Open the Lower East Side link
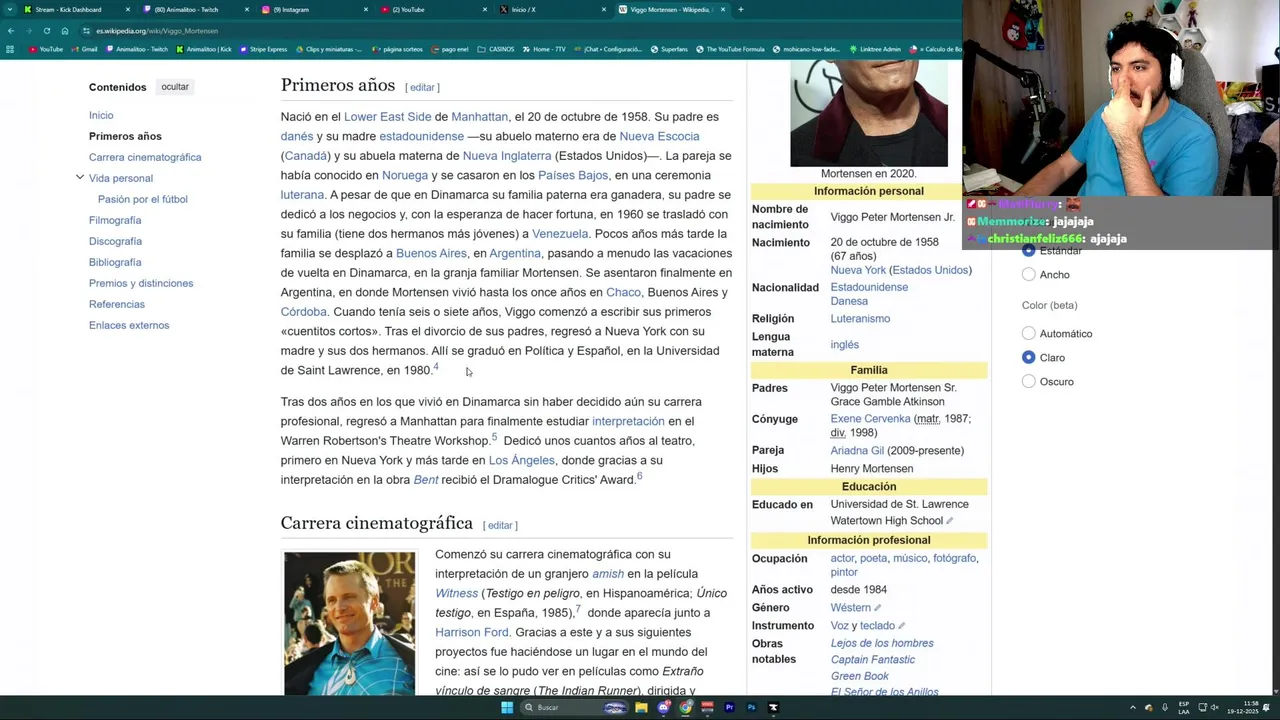Viewport: 1280px width, 720px height. point(387,117)
